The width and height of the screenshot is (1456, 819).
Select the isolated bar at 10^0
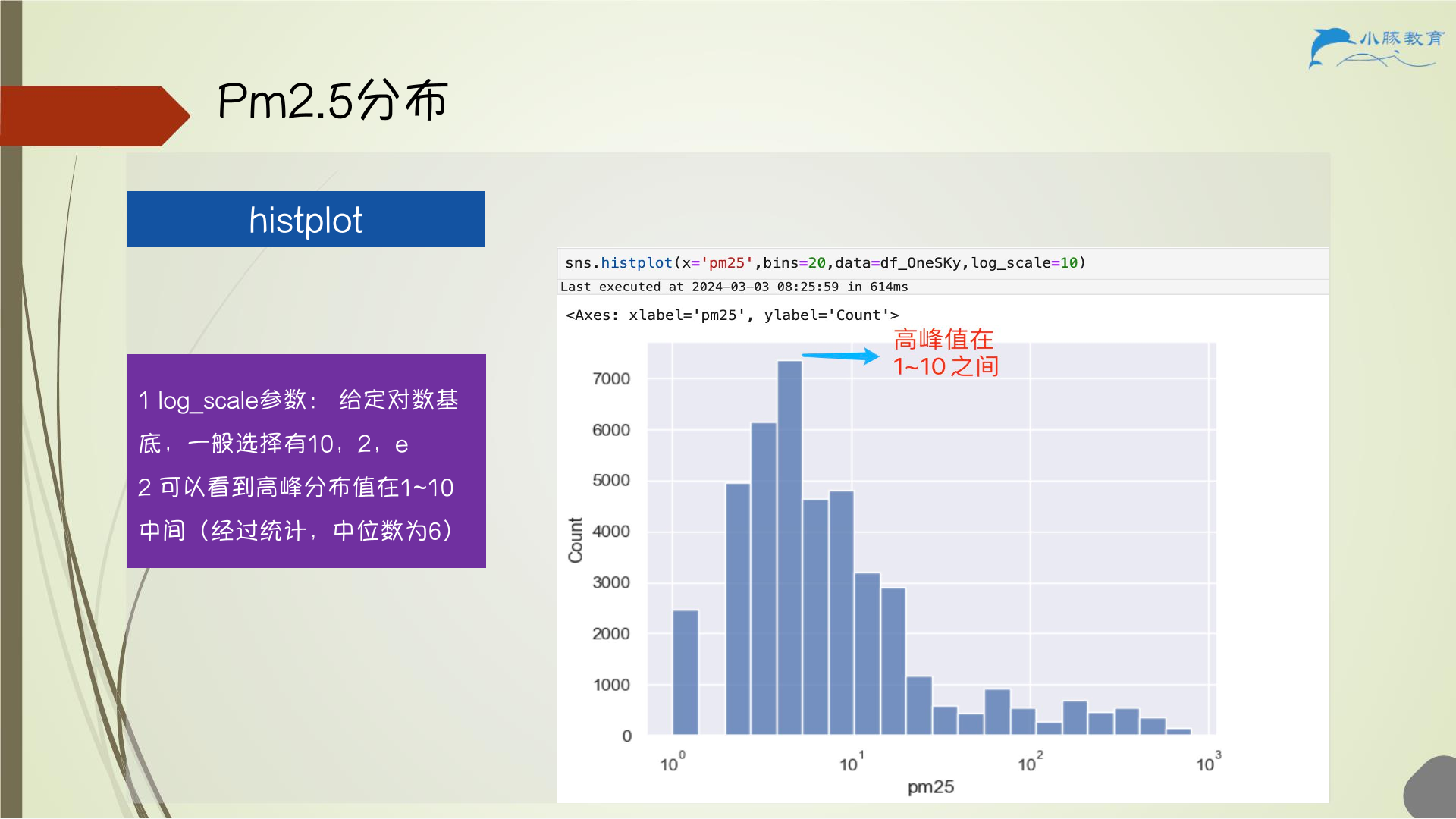686,673
